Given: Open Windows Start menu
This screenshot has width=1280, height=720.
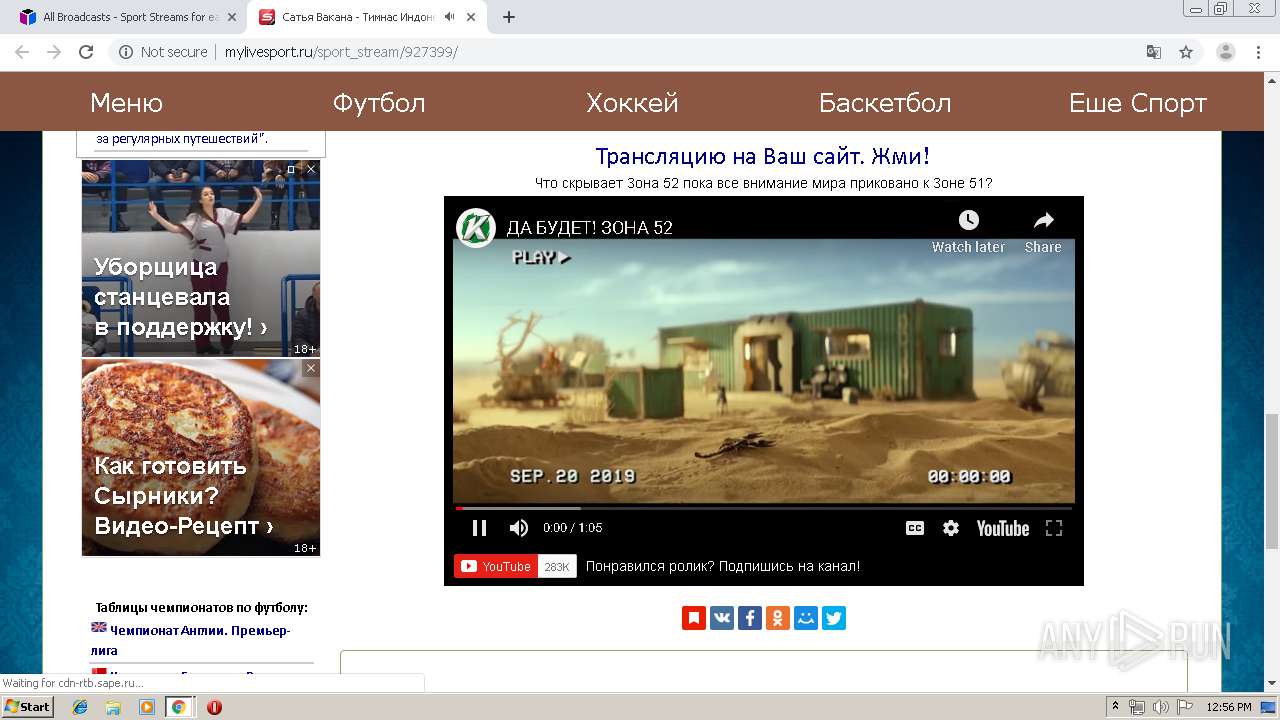Looking at the screenshot, I should click(x=28, y=707).
